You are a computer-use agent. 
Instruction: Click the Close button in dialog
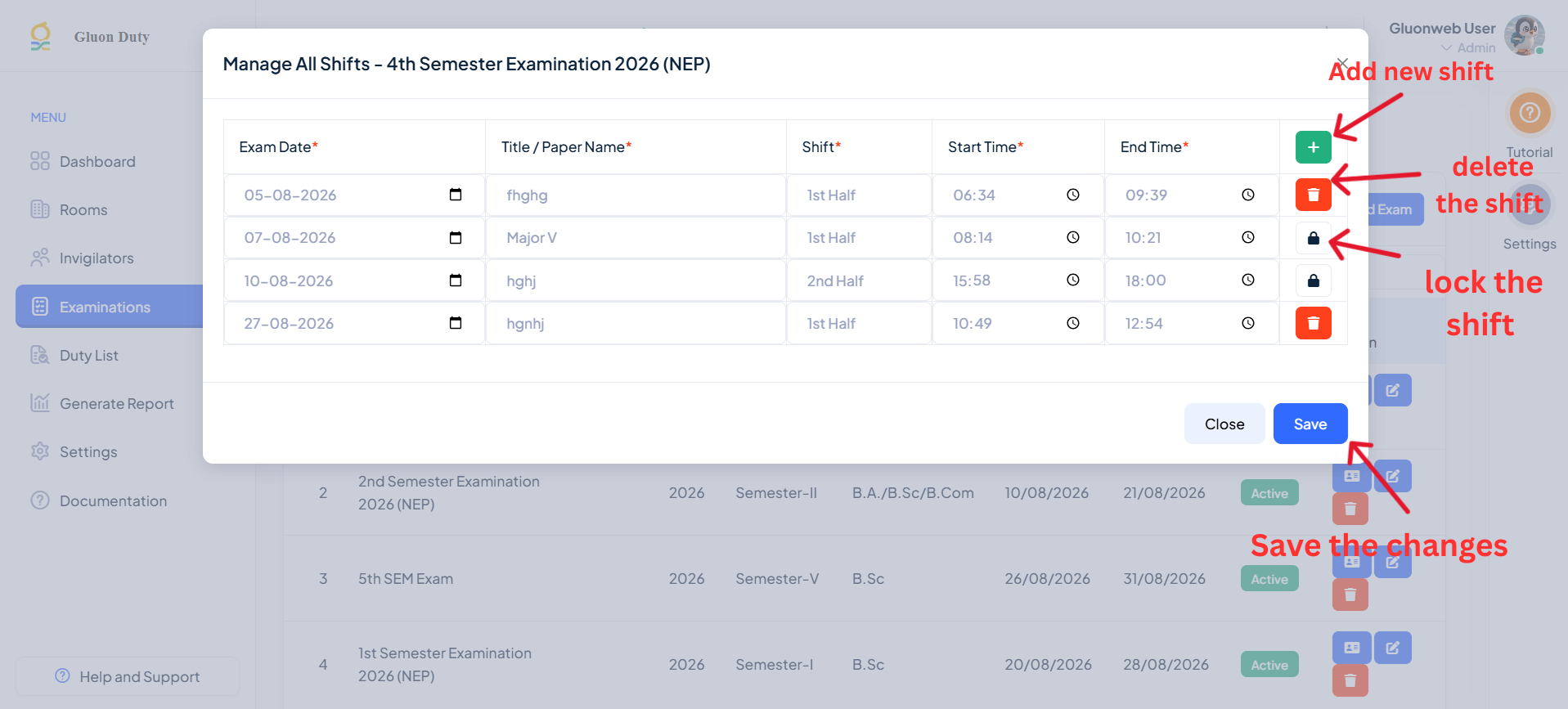point(1224,424)
